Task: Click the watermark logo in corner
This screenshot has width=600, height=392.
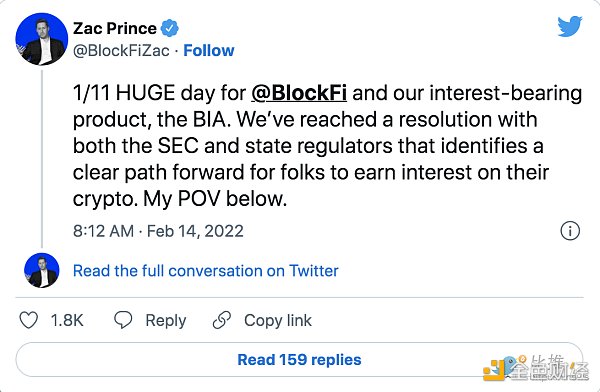Action: coord(536,368)
